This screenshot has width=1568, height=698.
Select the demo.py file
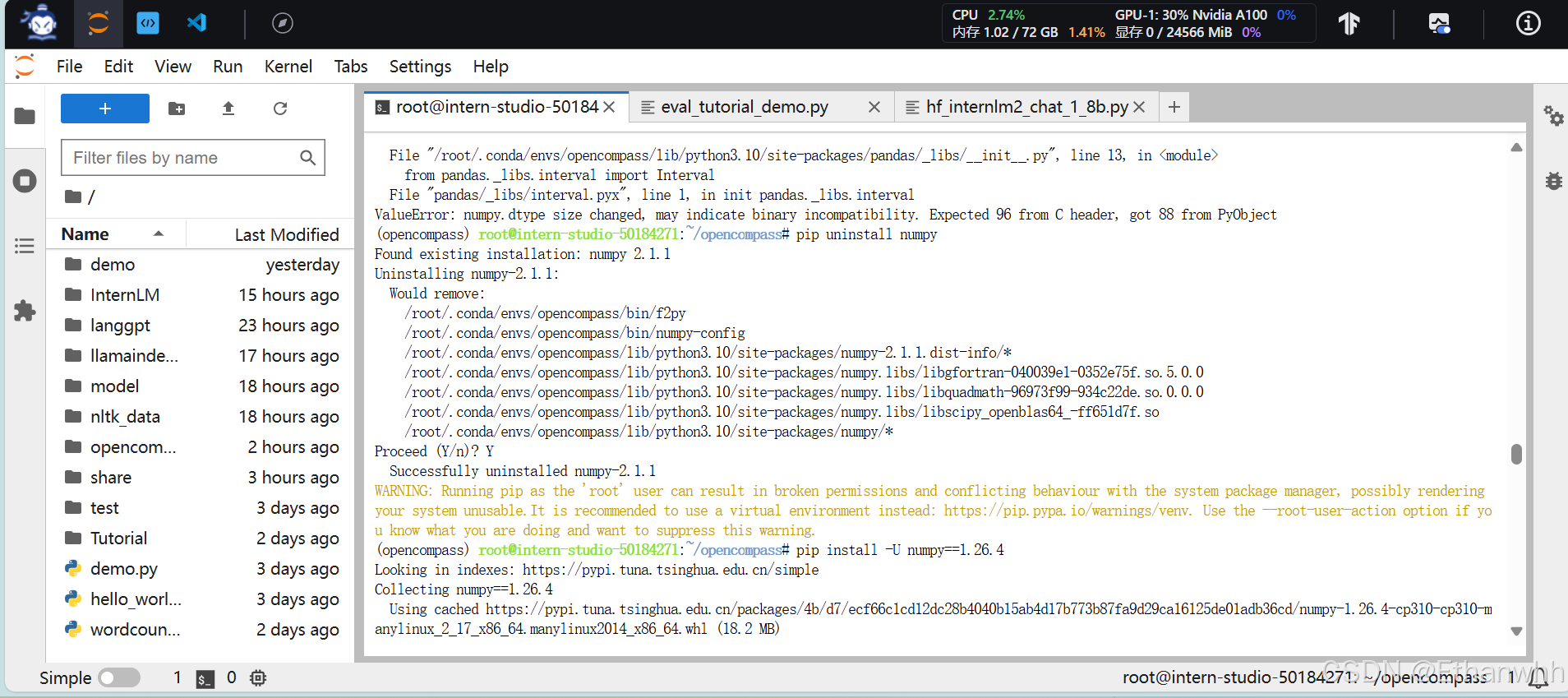[x=200, y=569]
